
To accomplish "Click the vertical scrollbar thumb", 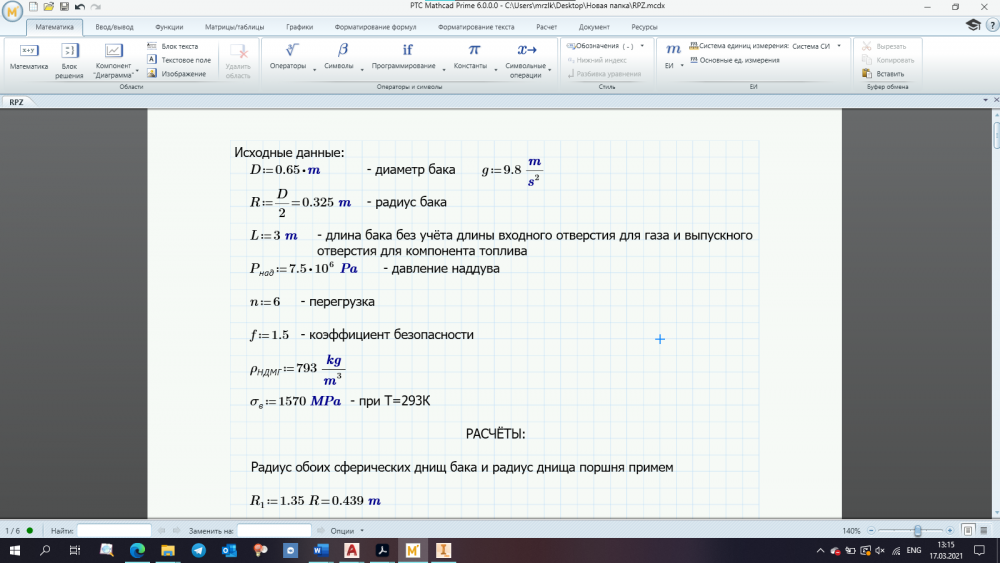I will [x=996, y=136].
